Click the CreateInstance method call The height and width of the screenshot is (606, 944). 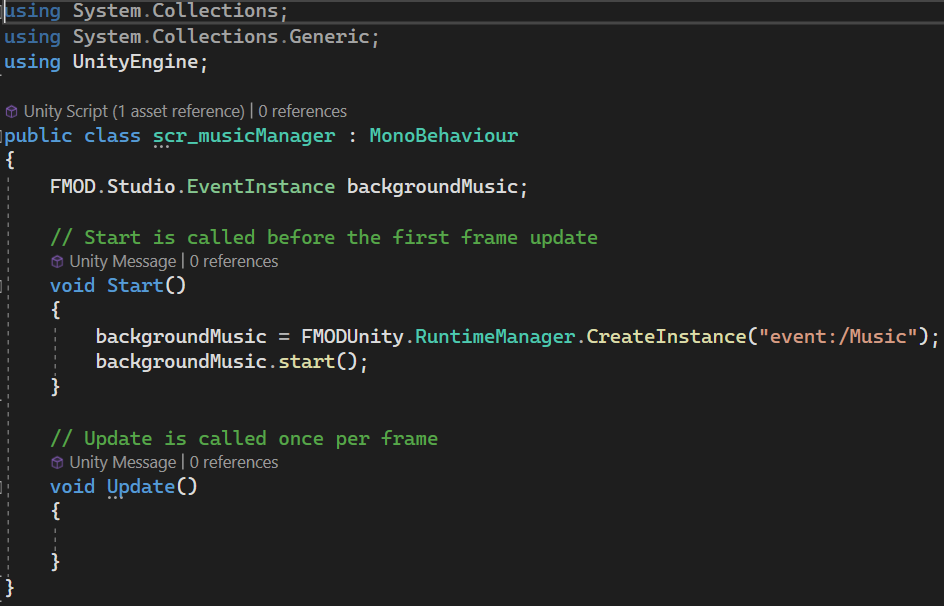pos(666,336)
